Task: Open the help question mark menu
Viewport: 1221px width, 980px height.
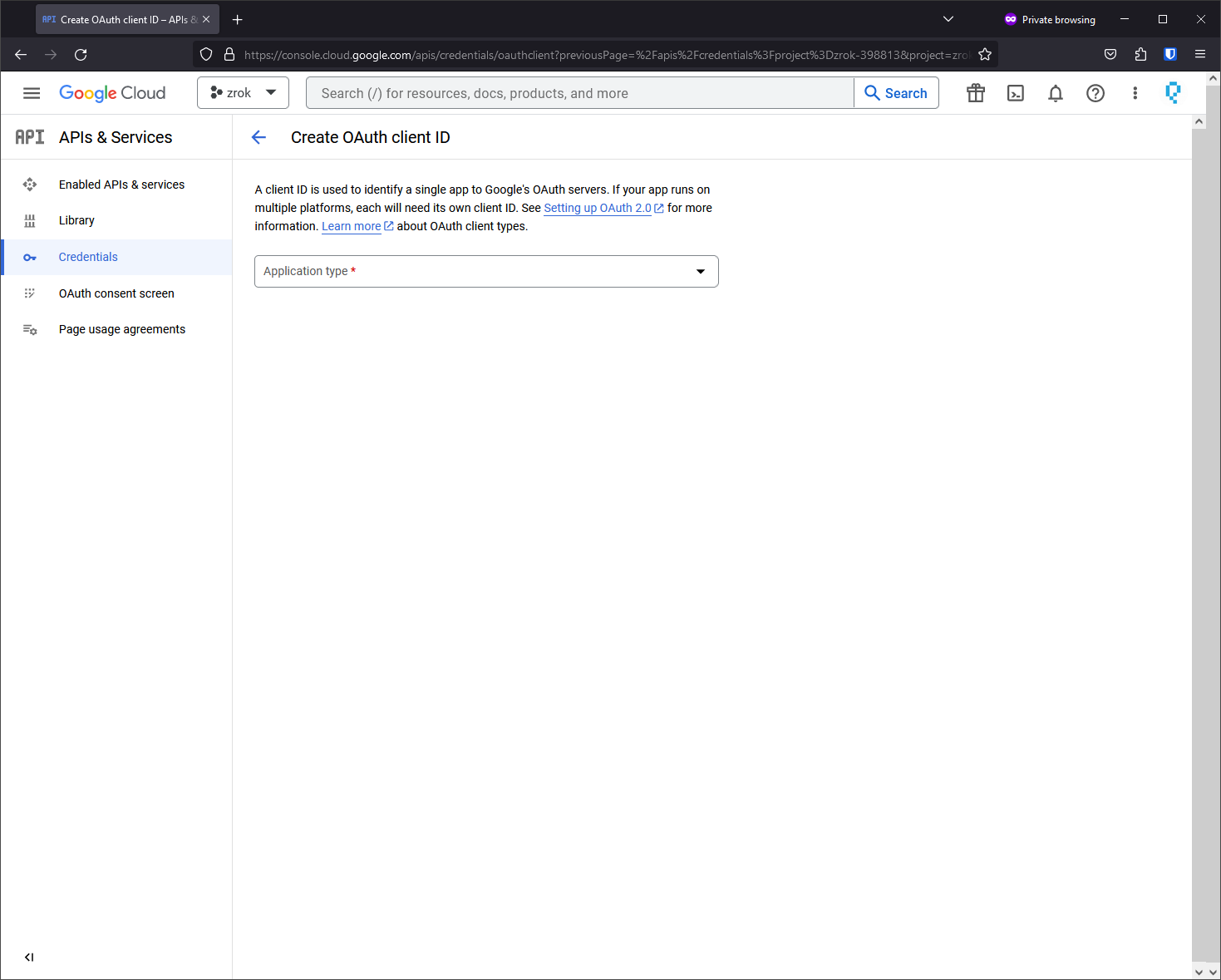Action: (1095, 93)
